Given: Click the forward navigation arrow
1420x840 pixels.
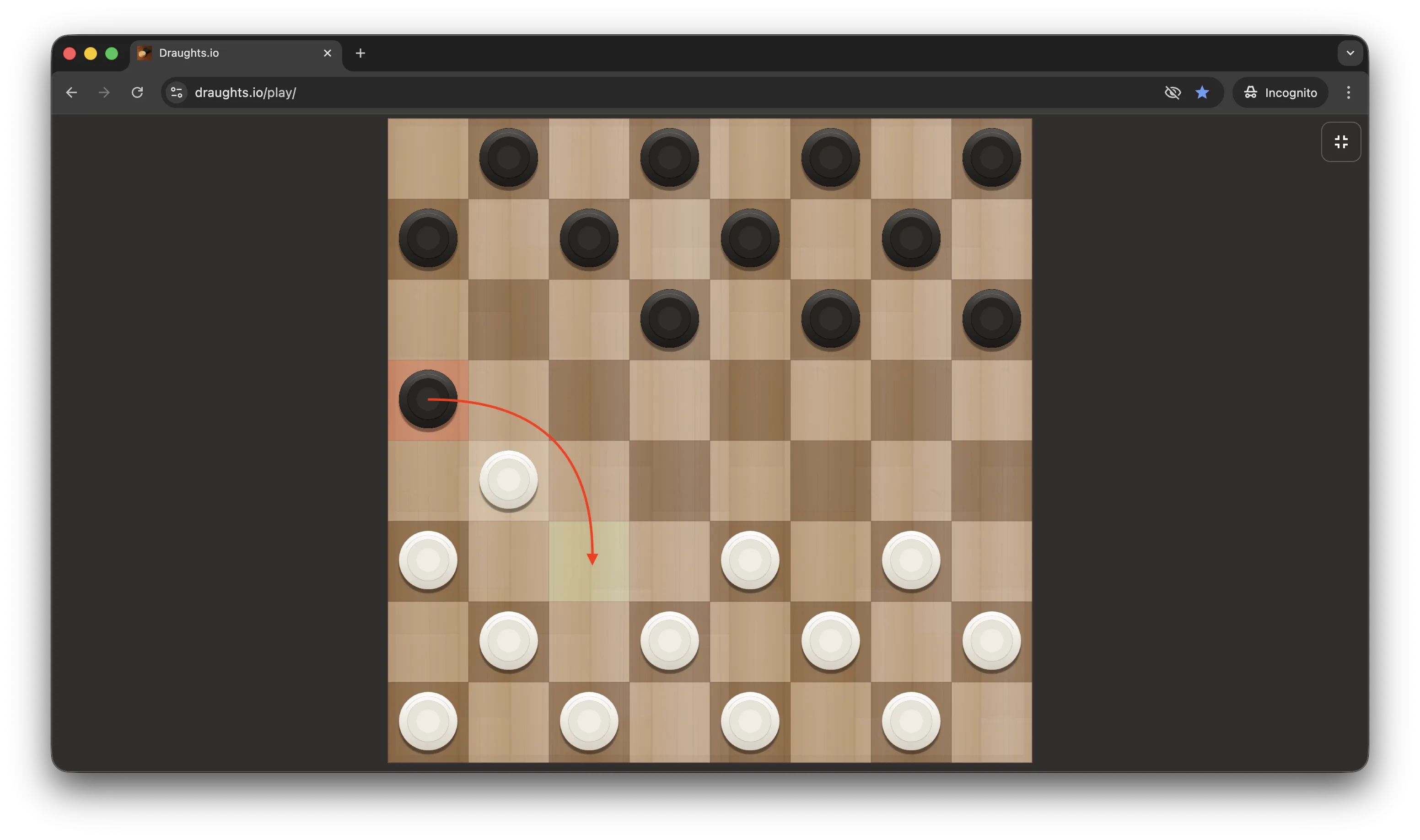Looking at the screenshot, I should pyautogui.click(x=103, y=92).
